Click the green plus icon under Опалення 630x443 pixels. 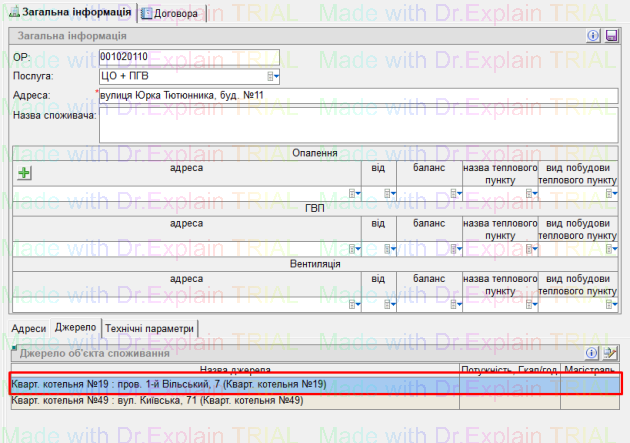25,173
